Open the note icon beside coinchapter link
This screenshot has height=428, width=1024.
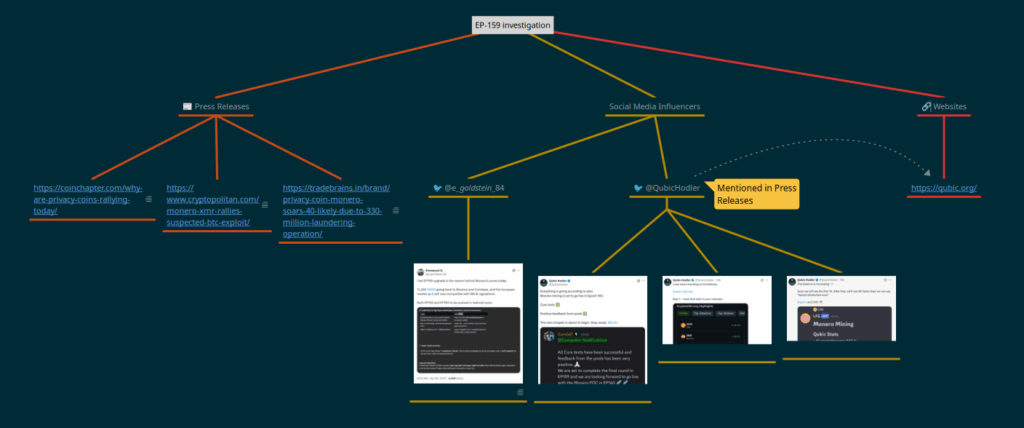pyautogui.click(x=148, y=199)
